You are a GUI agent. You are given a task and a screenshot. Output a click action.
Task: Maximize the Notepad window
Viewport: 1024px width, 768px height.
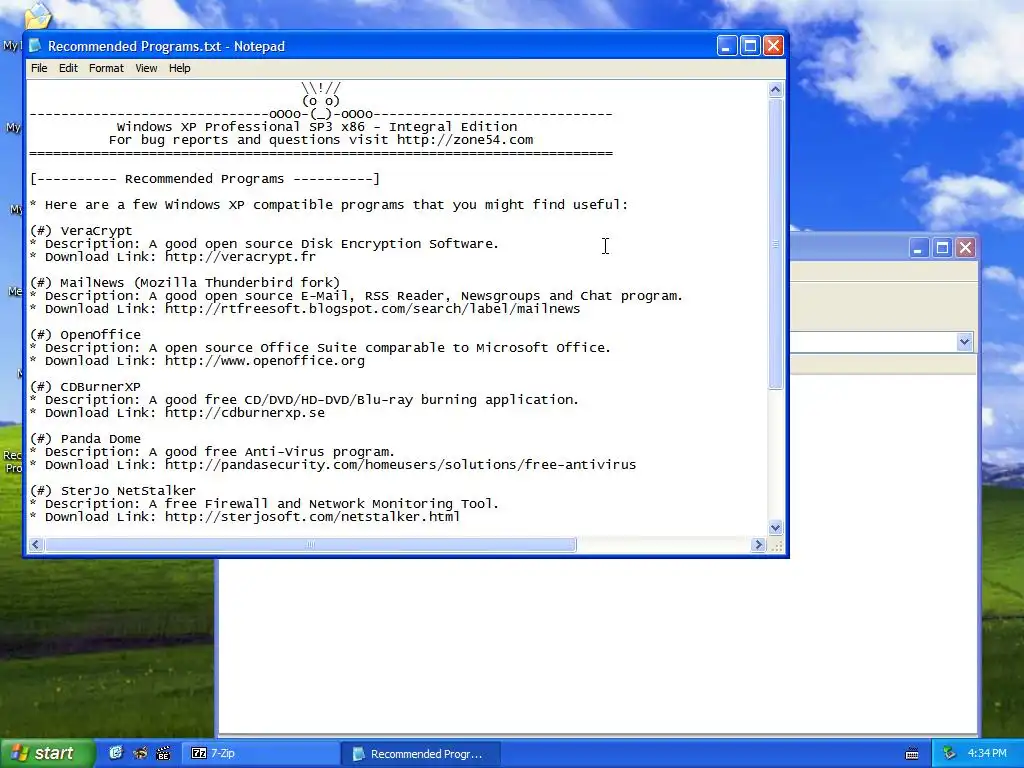pyautogui.click(x=750, y=46)
